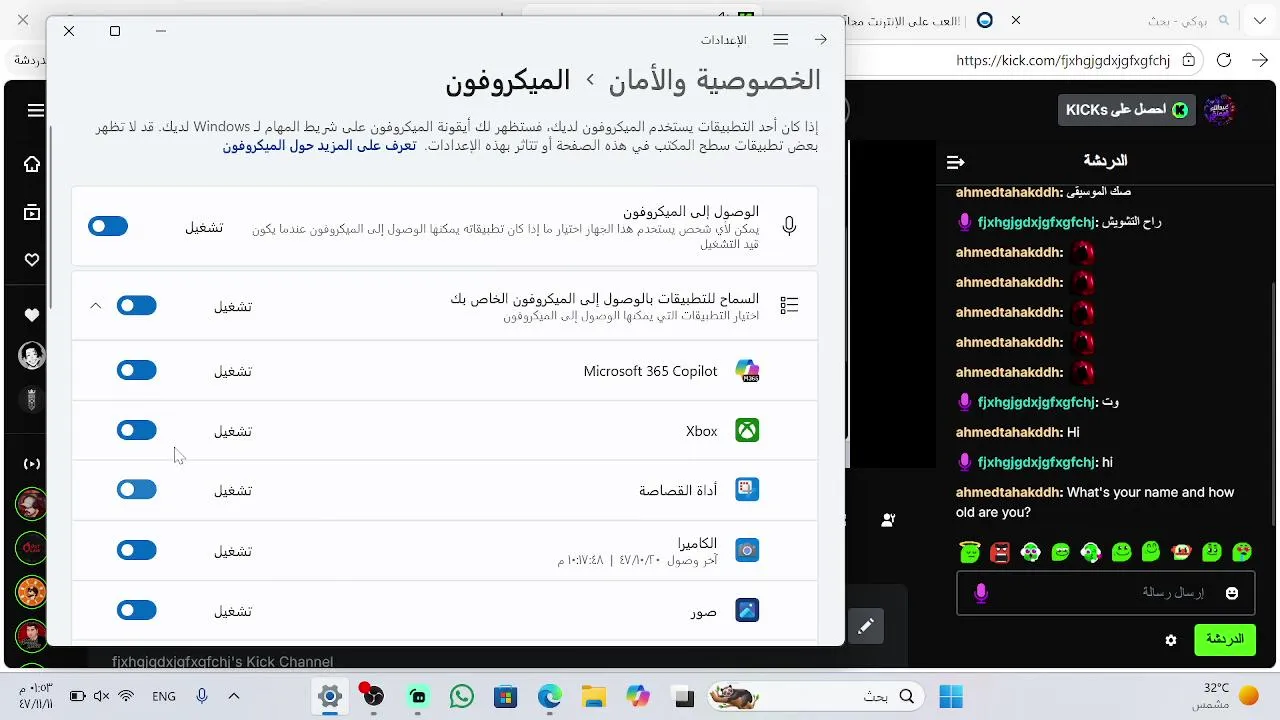
Task: Click browser address bar with kick.com URL
Action: tap(1063, 60)
